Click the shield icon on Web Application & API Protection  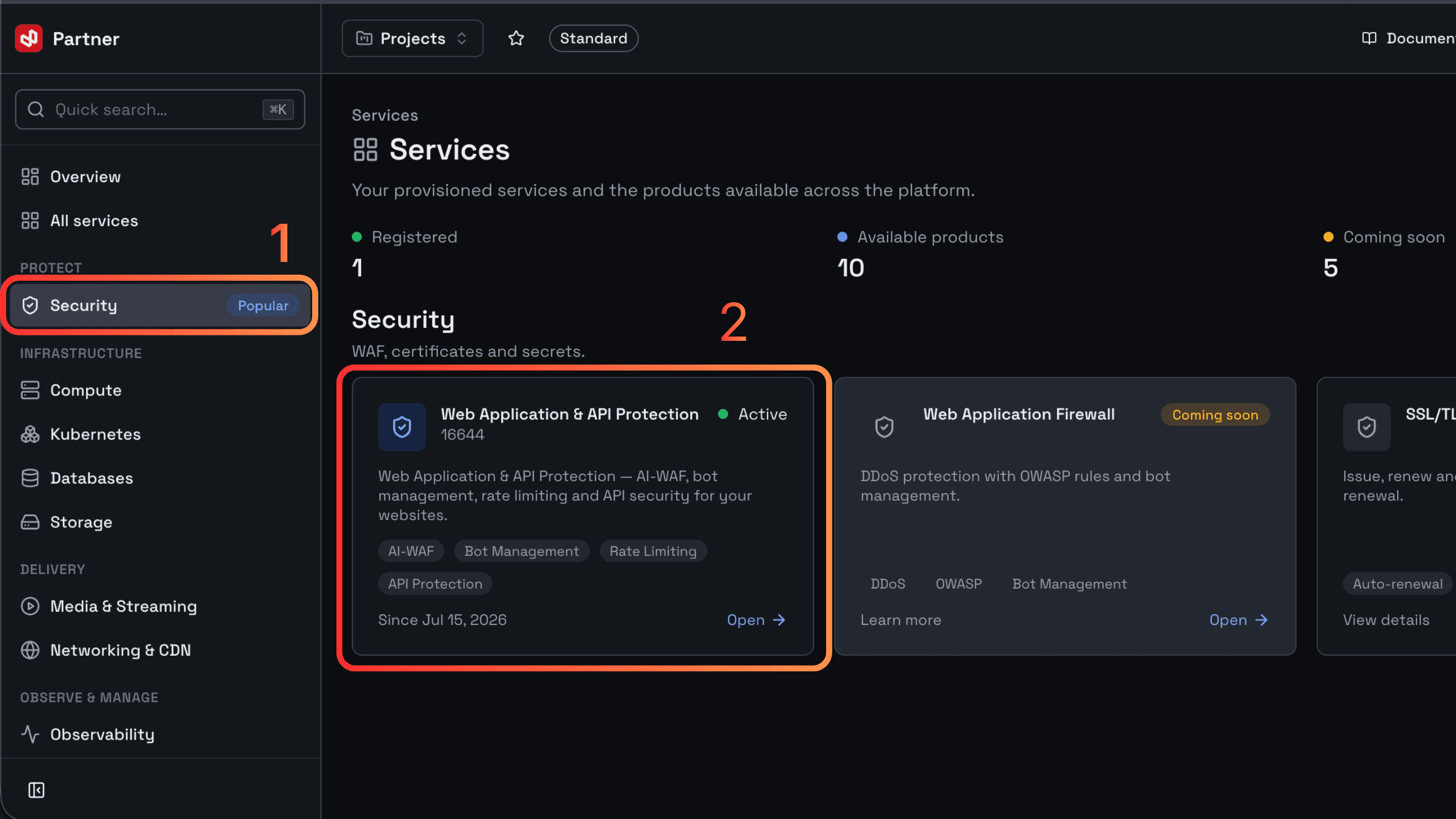[x=402, y=427]
